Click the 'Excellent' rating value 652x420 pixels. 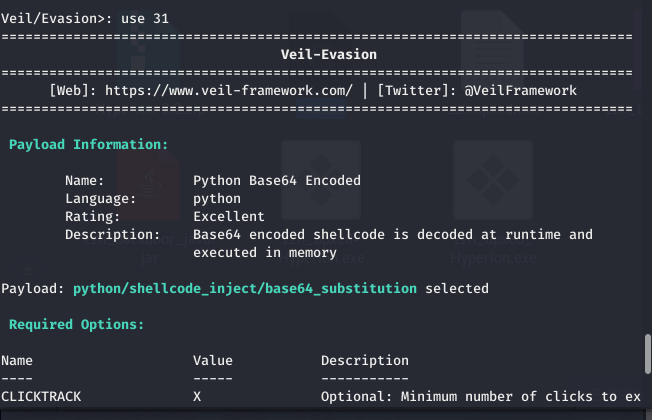click(229, 216)
